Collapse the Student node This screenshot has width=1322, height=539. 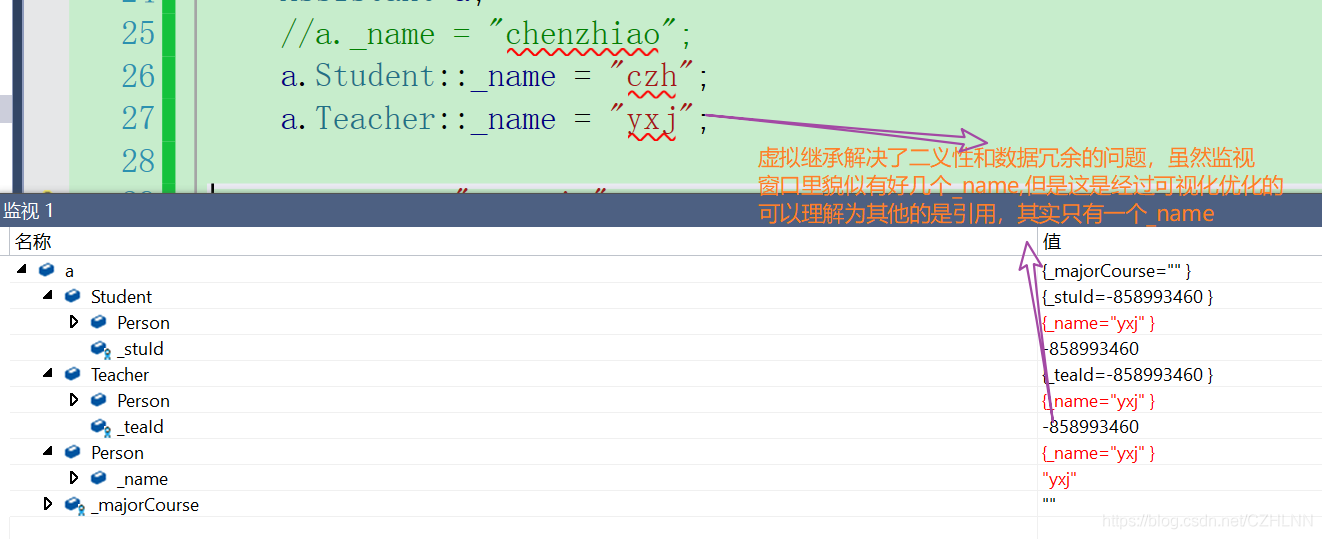point(48,296)
